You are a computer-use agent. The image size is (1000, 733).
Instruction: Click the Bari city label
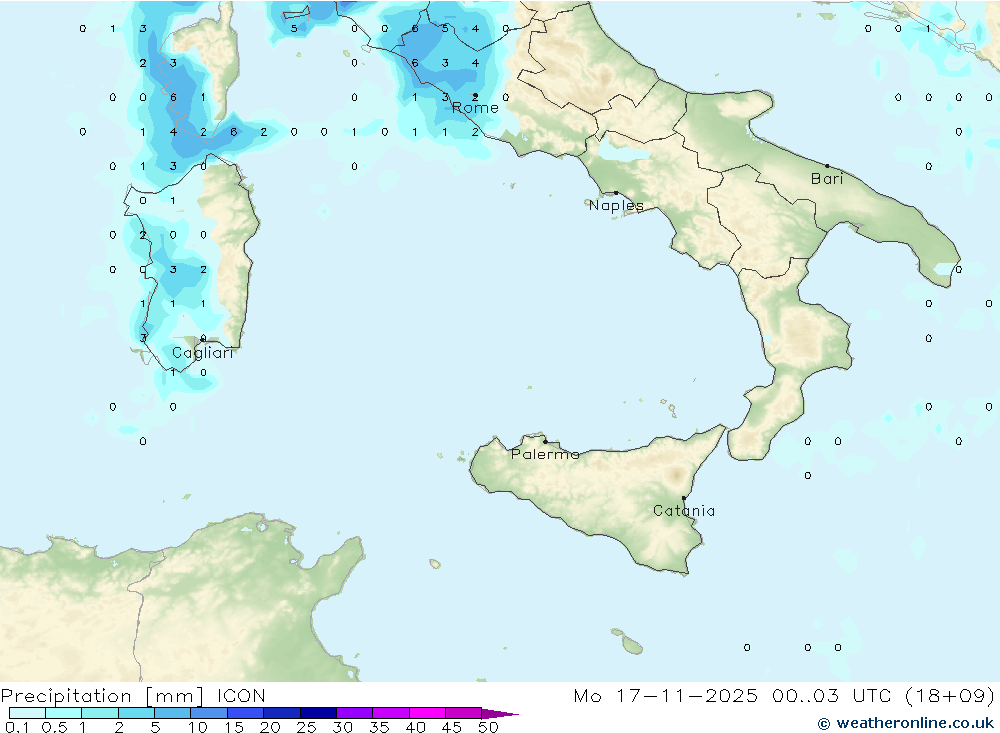click(x=827, y=179)
